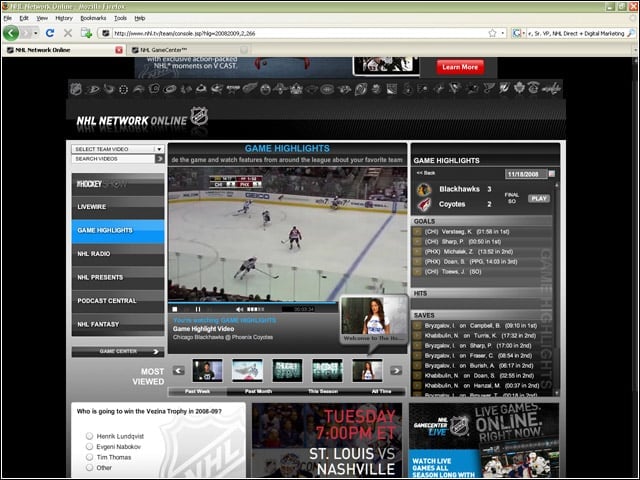Play the Michalek, Z. goal clip icon
Screen dimensions: 640x480
point(417,252)
